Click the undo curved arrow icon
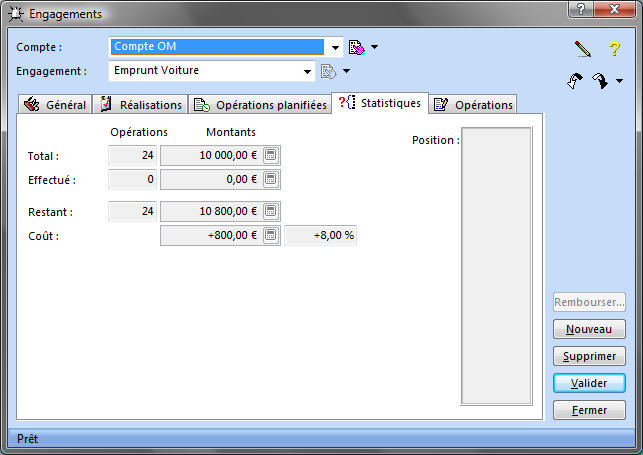643x455 pixels. click(x=574, y=82)
